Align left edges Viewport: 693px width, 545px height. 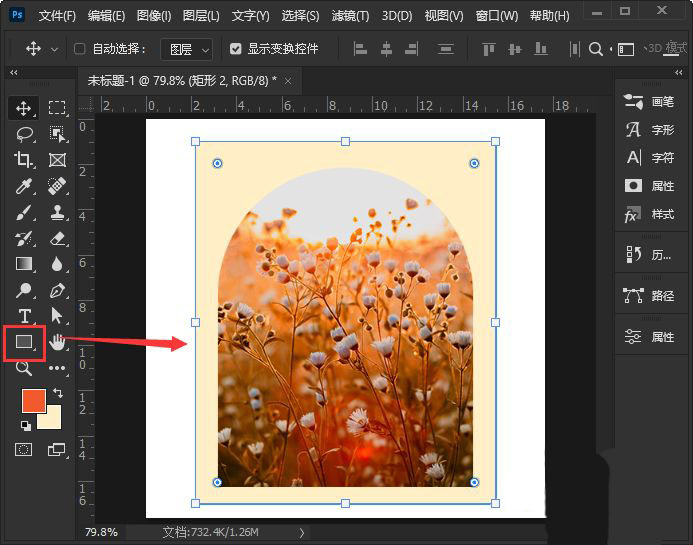361,49
